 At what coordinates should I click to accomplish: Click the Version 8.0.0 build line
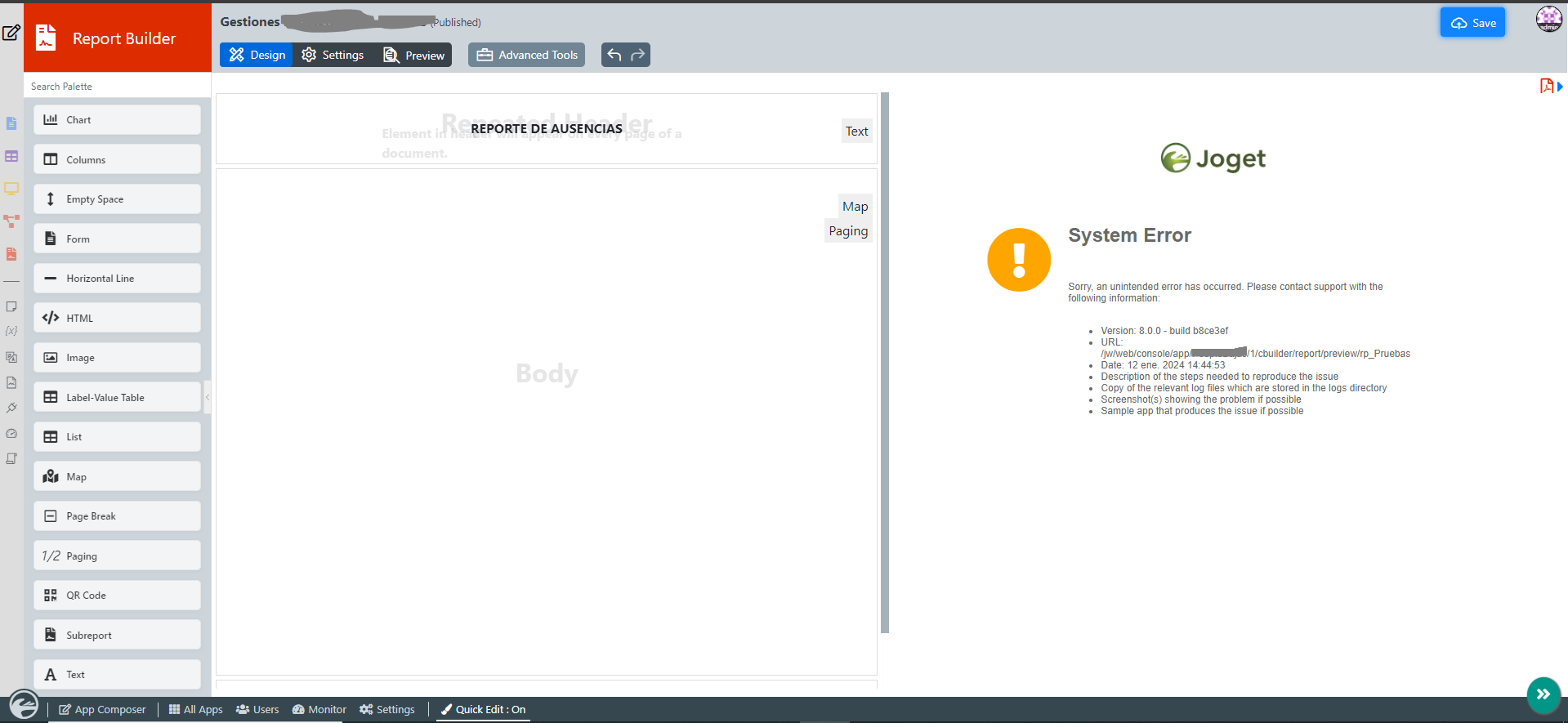pos(1164,331)
